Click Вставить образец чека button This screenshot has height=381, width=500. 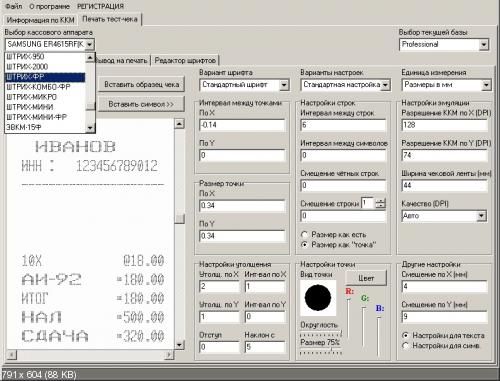[x=142, y=85]
